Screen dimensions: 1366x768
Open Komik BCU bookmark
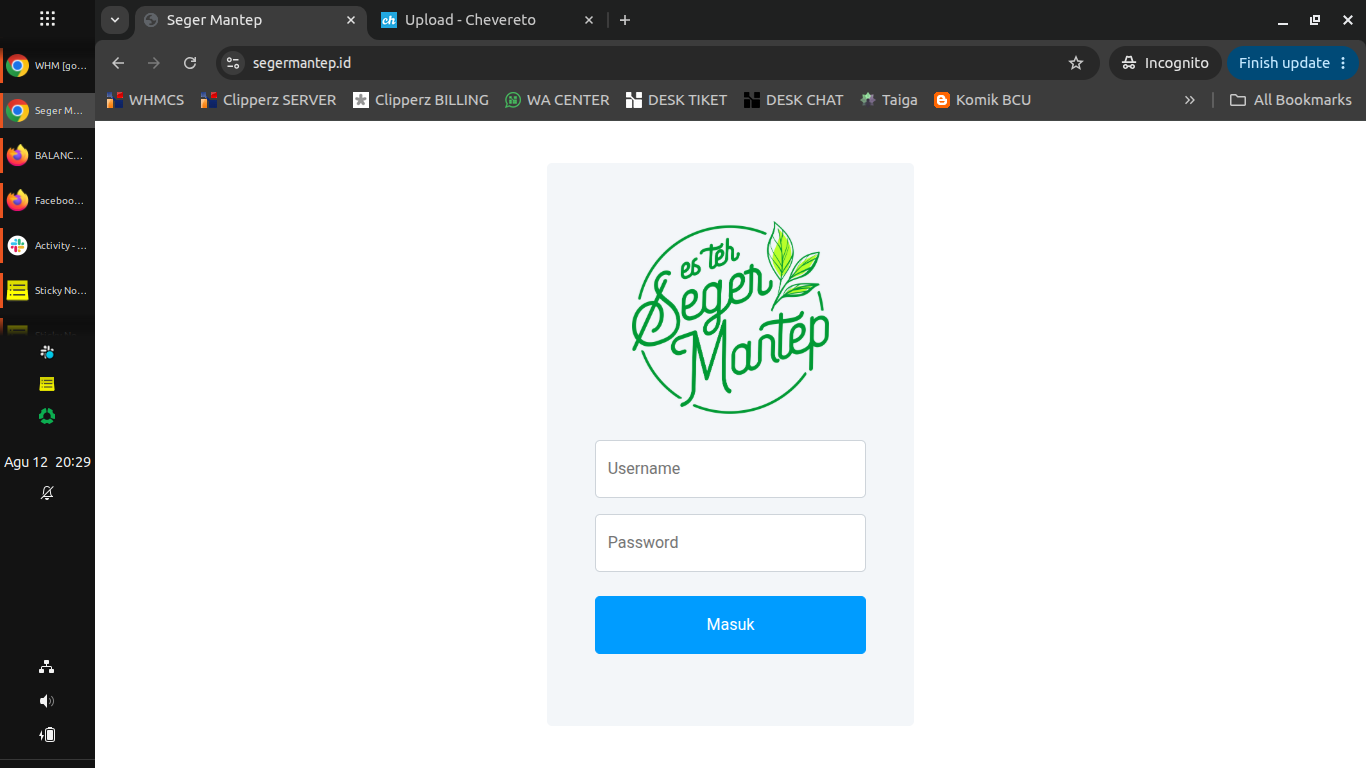[982, 100]
